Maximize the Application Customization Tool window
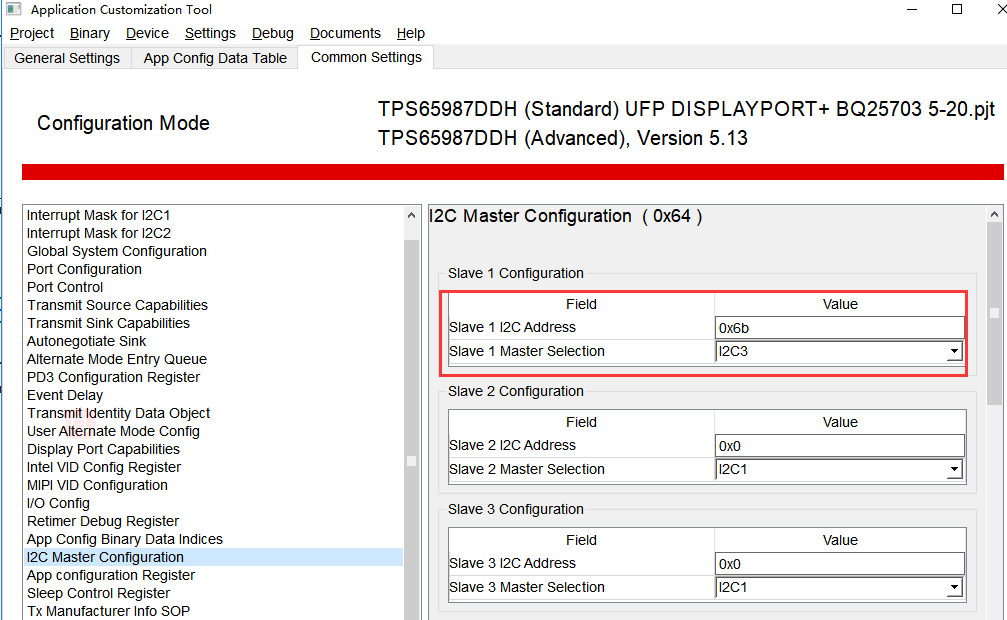This screenshot has width=1007, height=620. [x=956, y=9]
